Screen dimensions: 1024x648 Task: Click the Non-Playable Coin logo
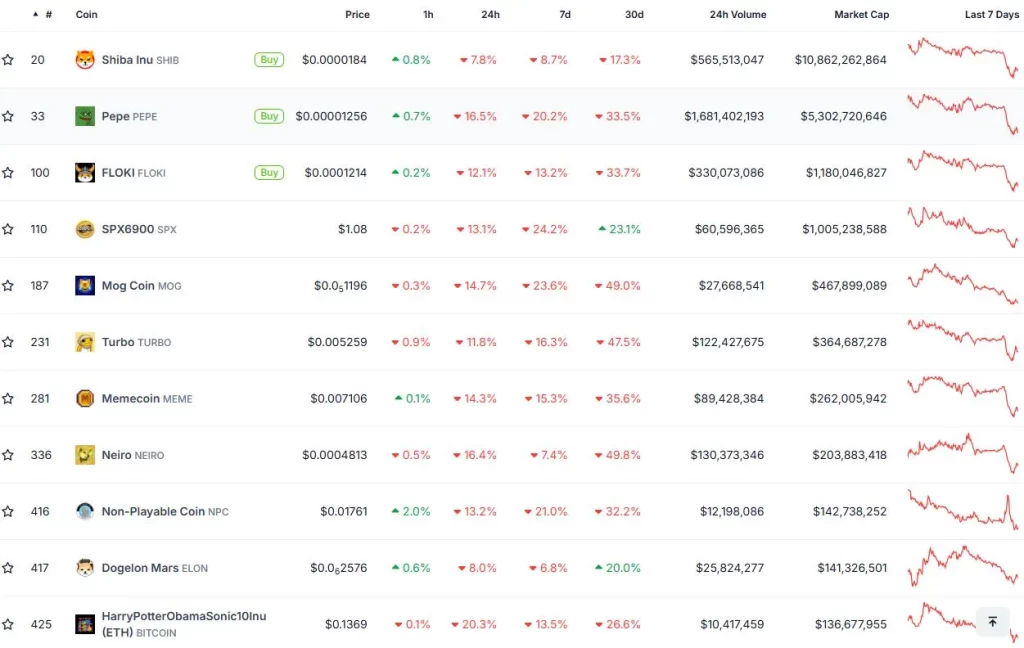(85, 511)
